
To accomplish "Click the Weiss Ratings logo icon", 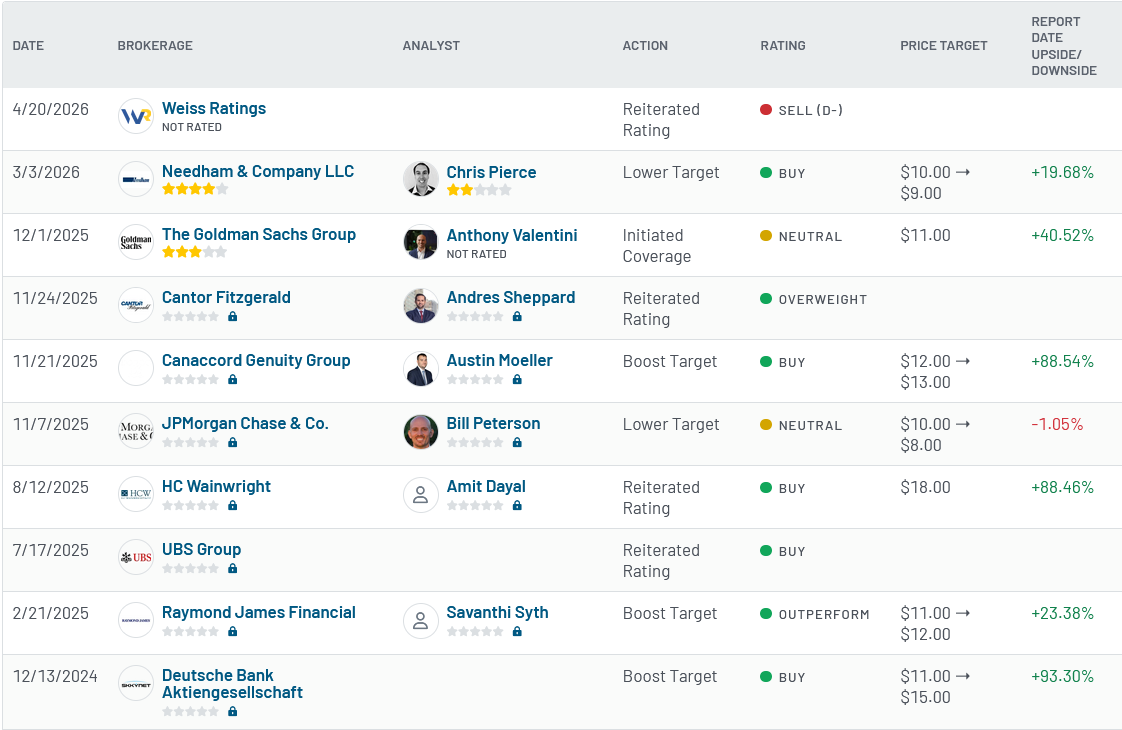I will pyautogui.click(x=136, y=116).
